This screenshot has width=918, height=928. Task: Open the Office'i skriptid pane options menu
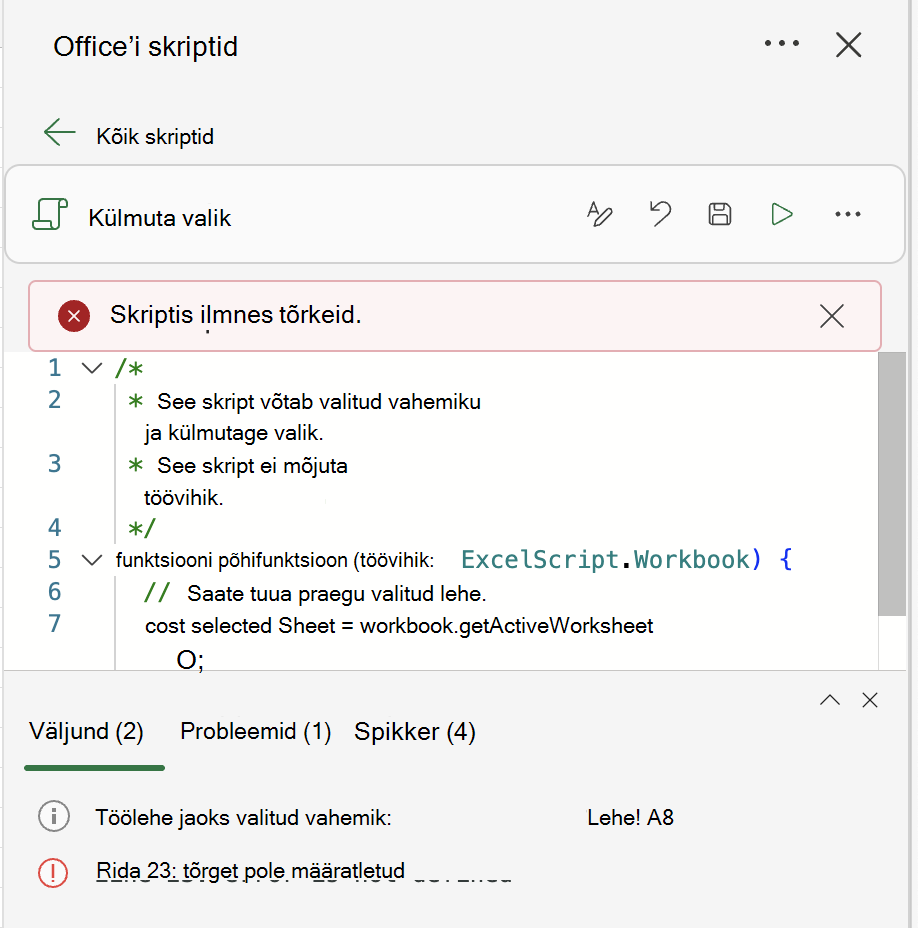781,43
